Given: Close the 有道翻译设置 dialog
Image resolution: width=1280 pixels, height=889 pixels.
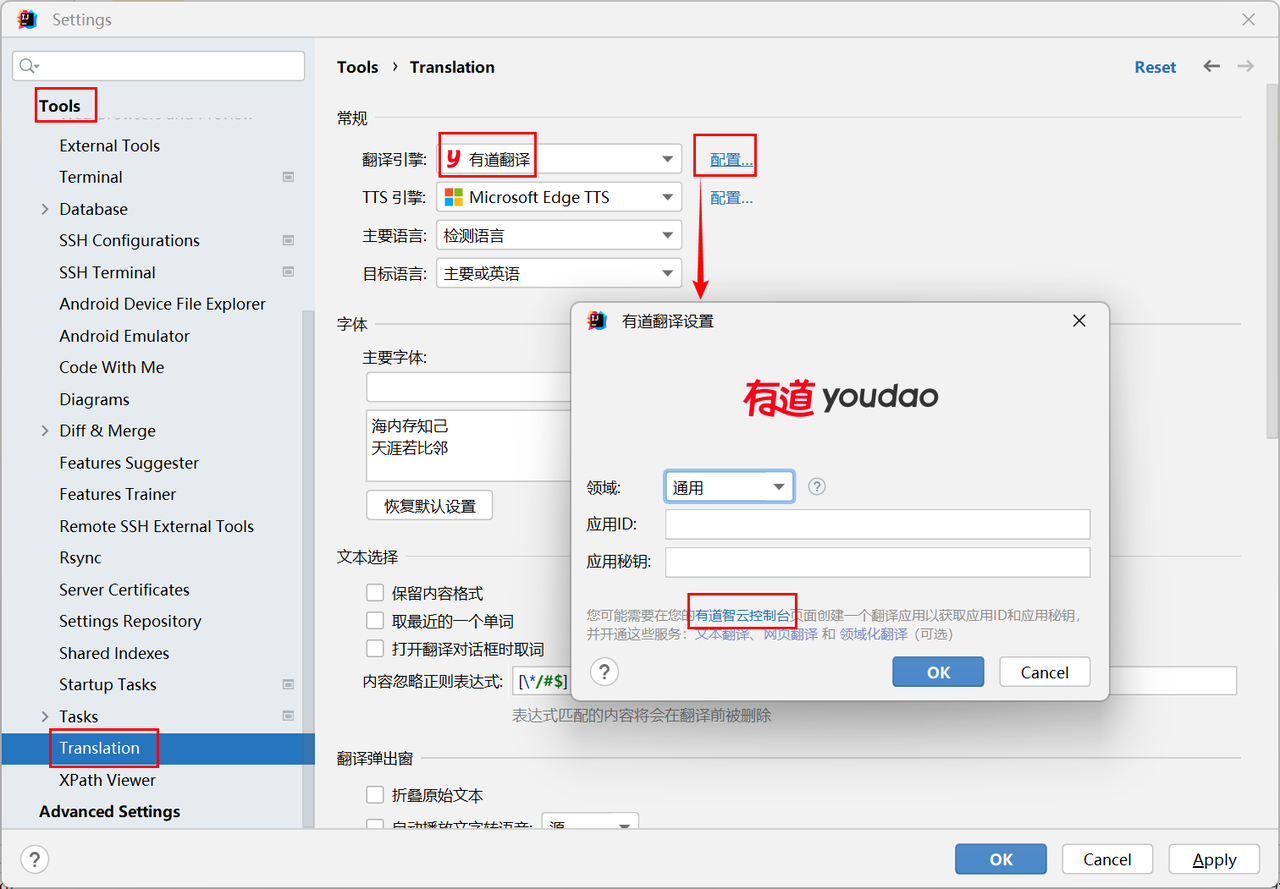Looking at the screenshot, I should tap(1079, 321).
